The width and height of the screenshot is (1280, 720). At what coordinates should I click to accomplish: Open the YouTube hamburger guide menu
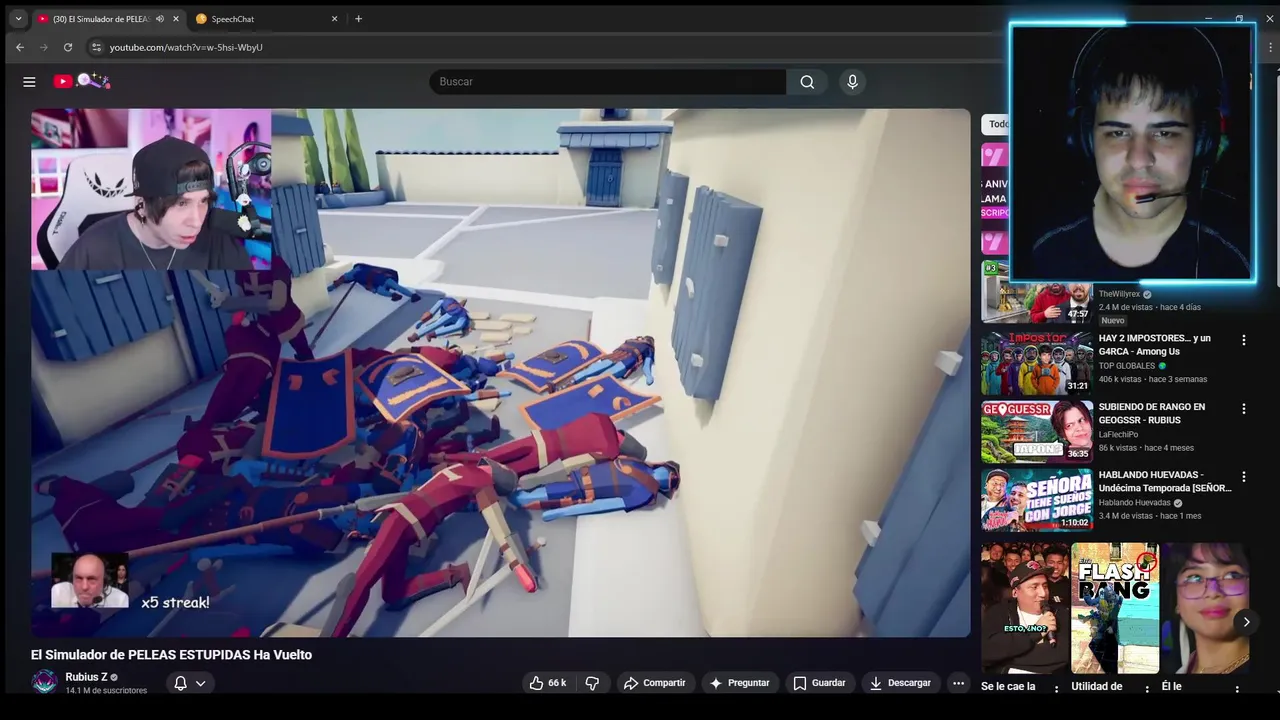tap(29, 82)
